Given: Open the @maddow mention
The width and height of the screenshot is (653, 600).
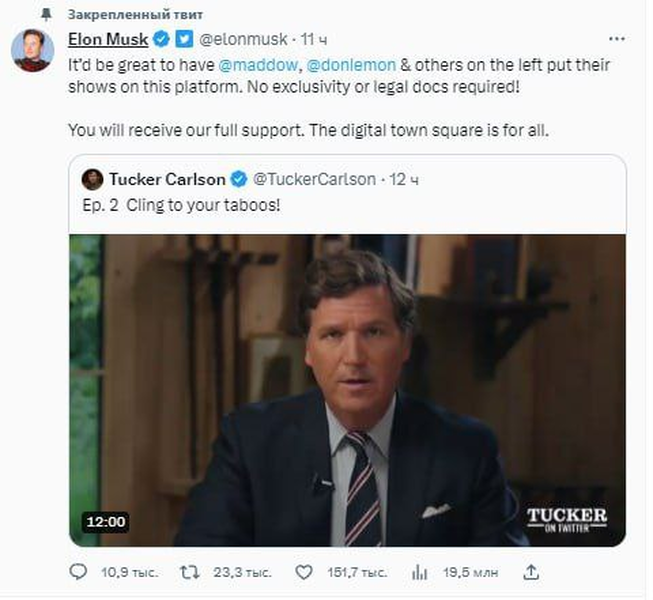Looking at the screenshot, I should 258,65.
